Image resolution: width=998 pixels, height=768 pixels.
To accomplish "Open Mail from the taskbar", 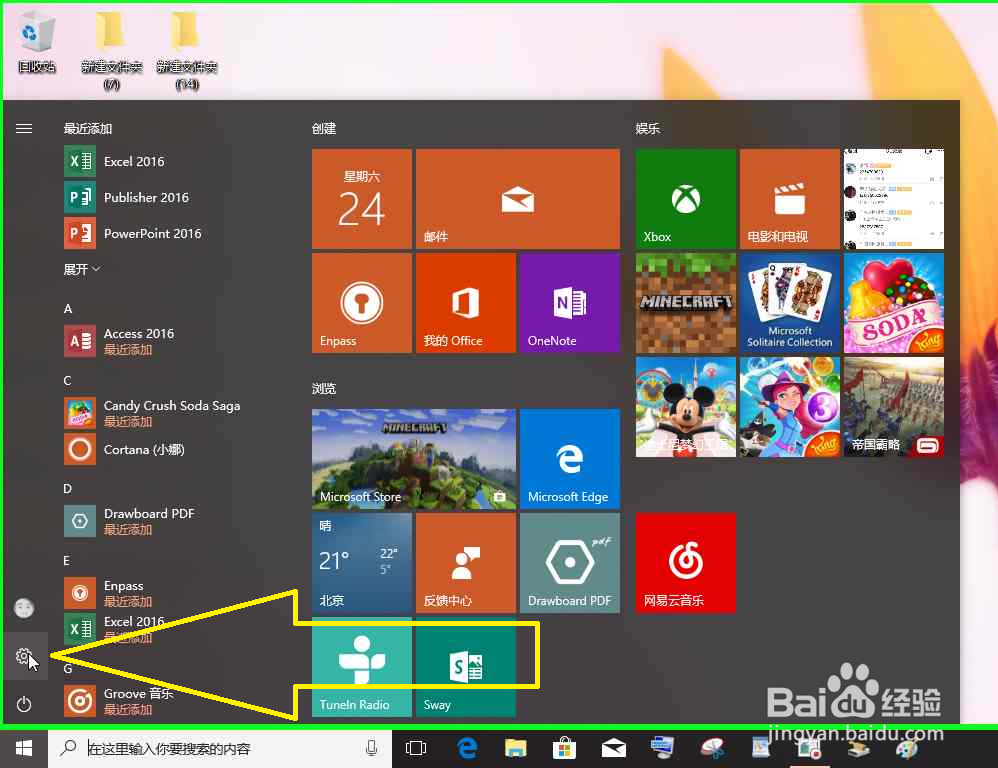I will point(614,749).
